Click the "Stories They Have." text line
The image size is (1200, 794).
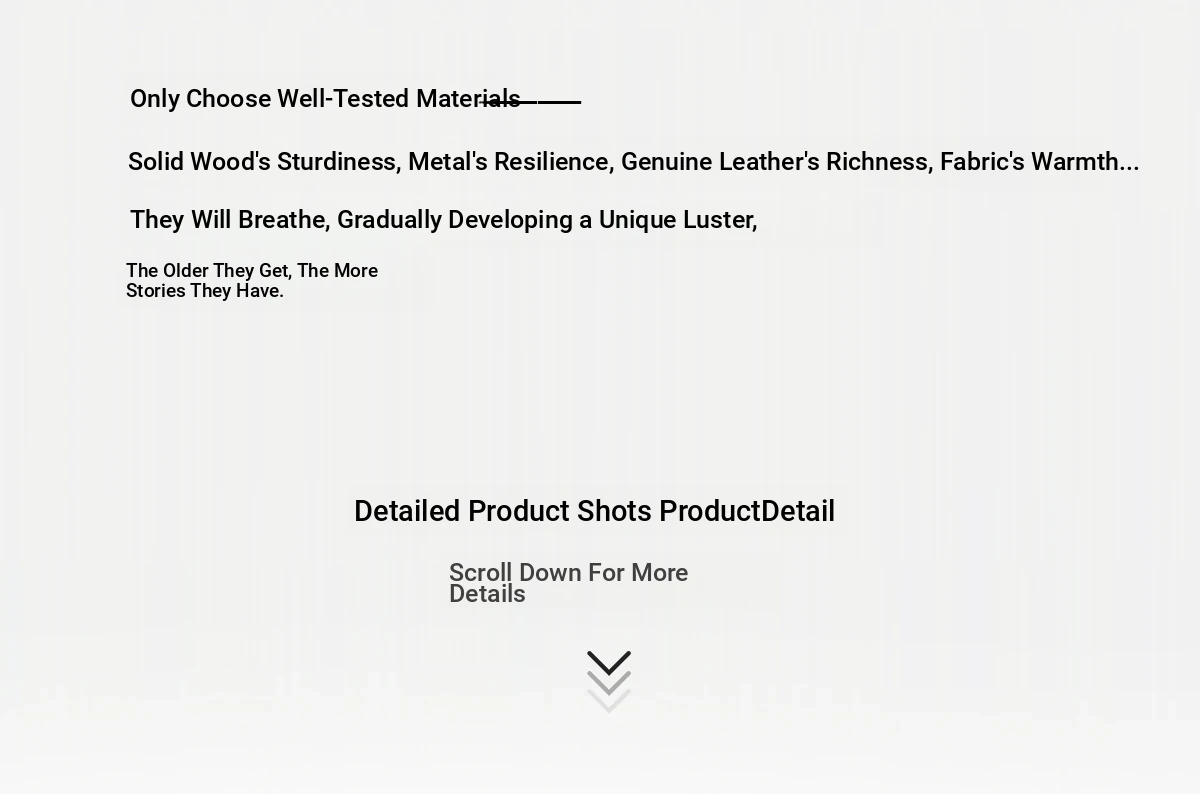click(x=205, y=291)
